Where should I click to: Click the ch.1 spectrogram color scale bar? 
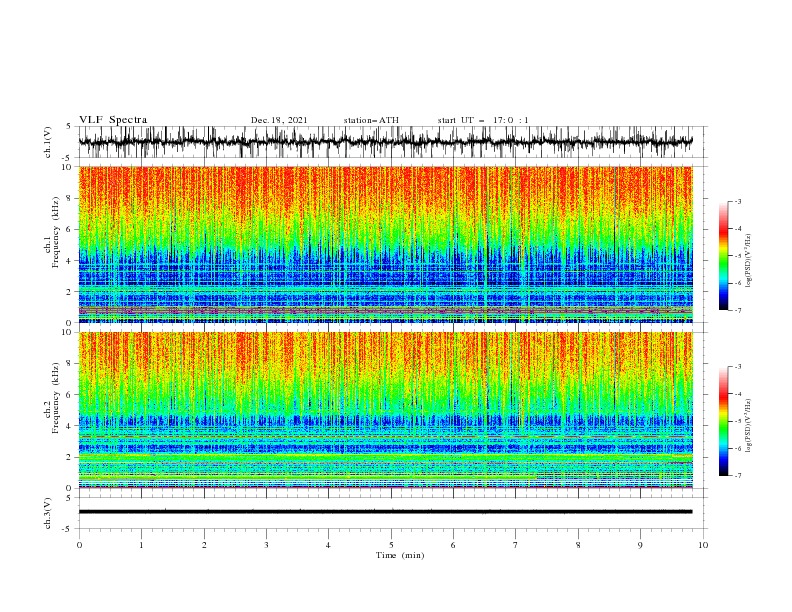tap(723, 256)
